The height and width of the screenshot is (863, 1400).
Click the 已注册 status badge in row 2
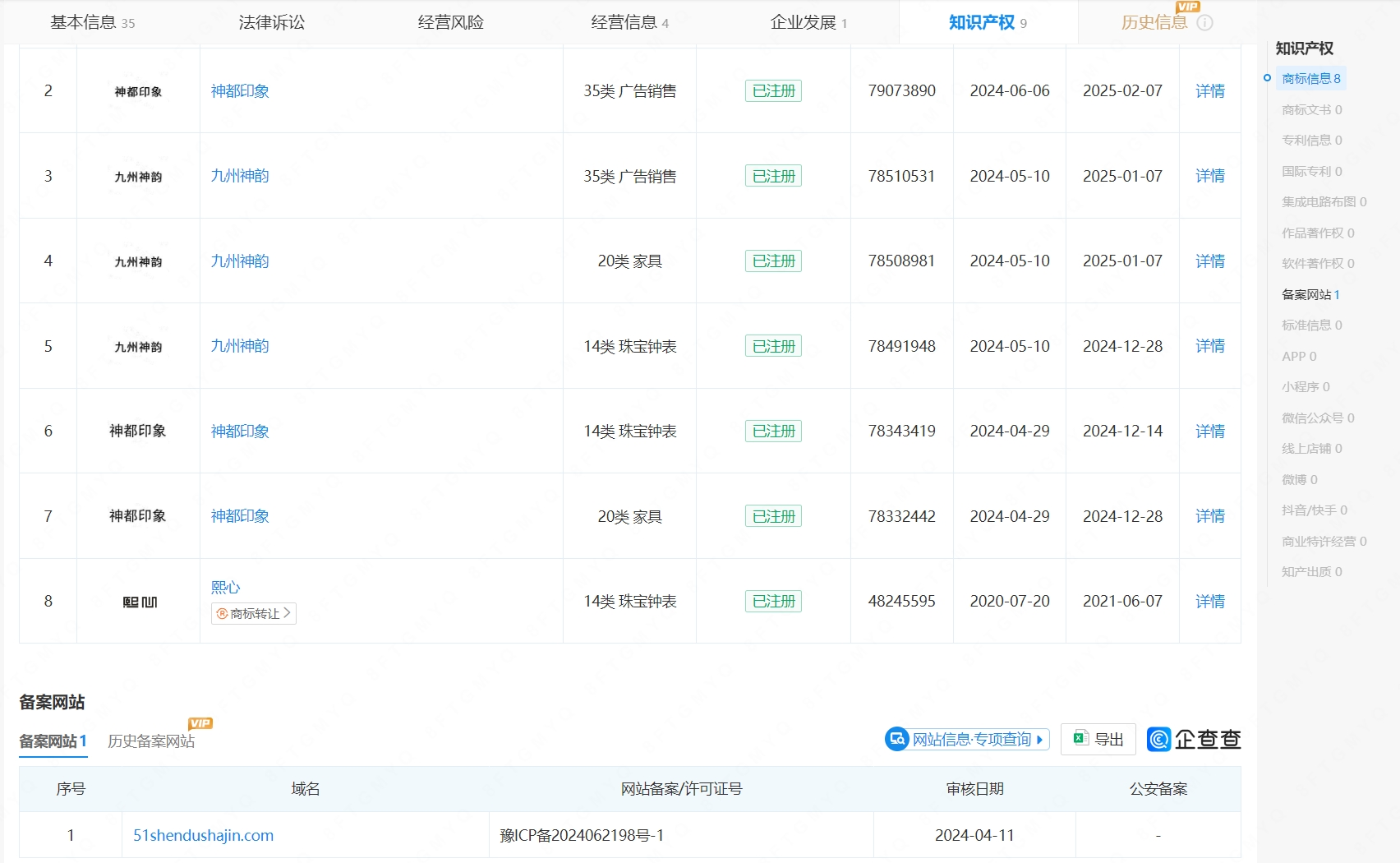pos(773,91)
